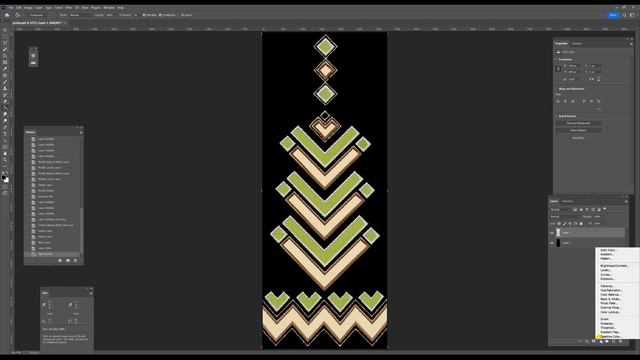The image size is (640, 360).
Task: Choose Curves from adjustment menu
Action: pyautogui.click(x=606, y=275)
